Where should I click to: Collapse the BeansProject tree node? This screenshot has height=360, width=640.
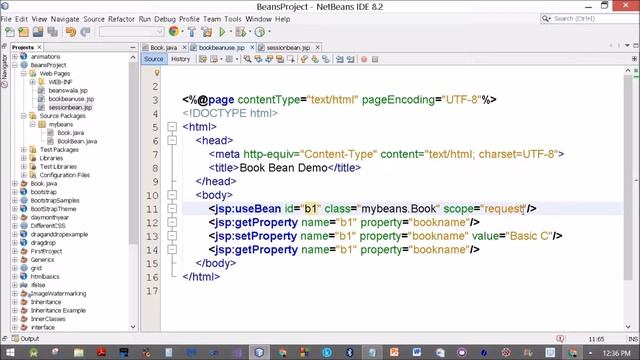tap(15, 65)
